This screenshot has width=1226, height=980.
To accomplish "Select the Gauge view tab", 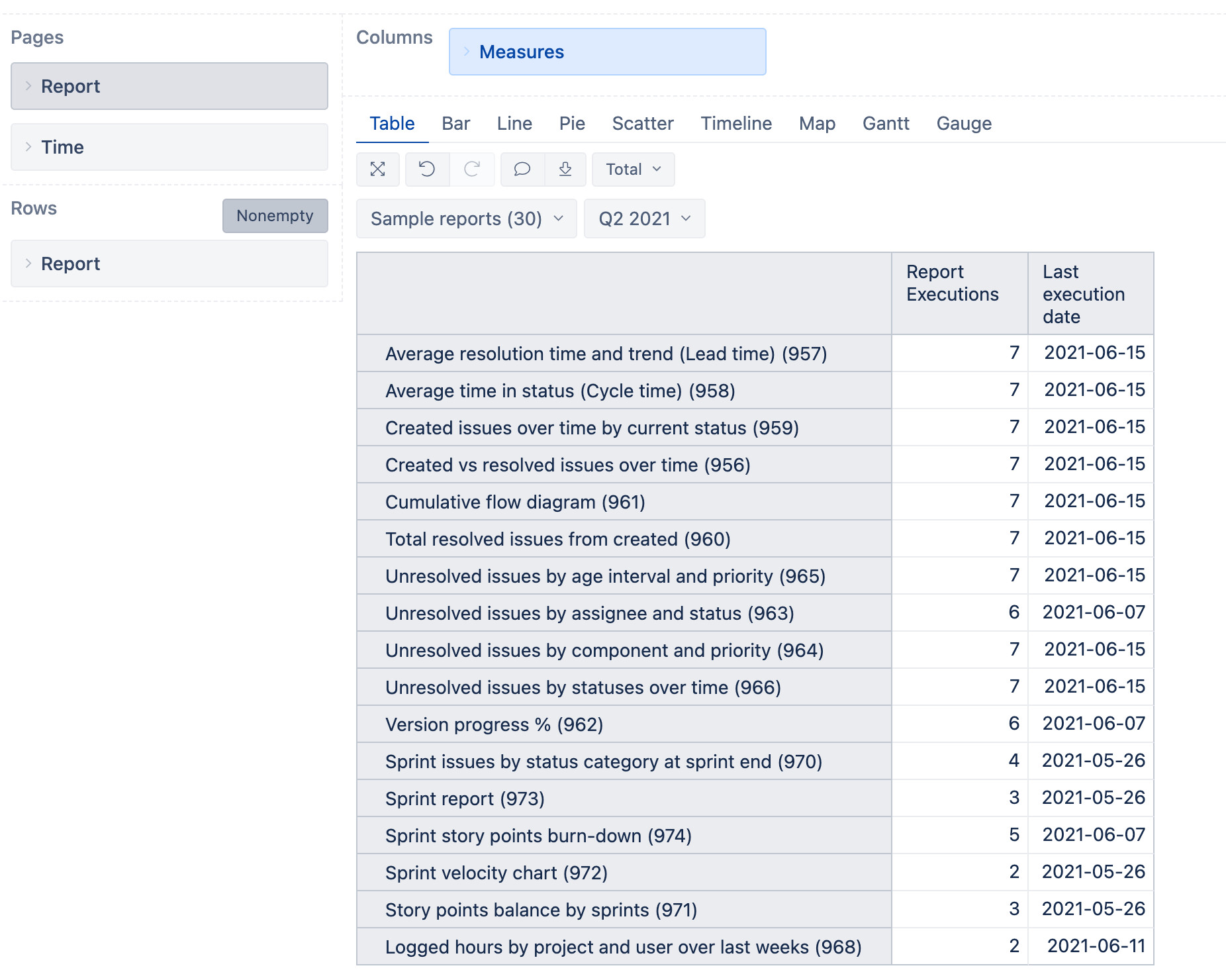I will [964, 123].
